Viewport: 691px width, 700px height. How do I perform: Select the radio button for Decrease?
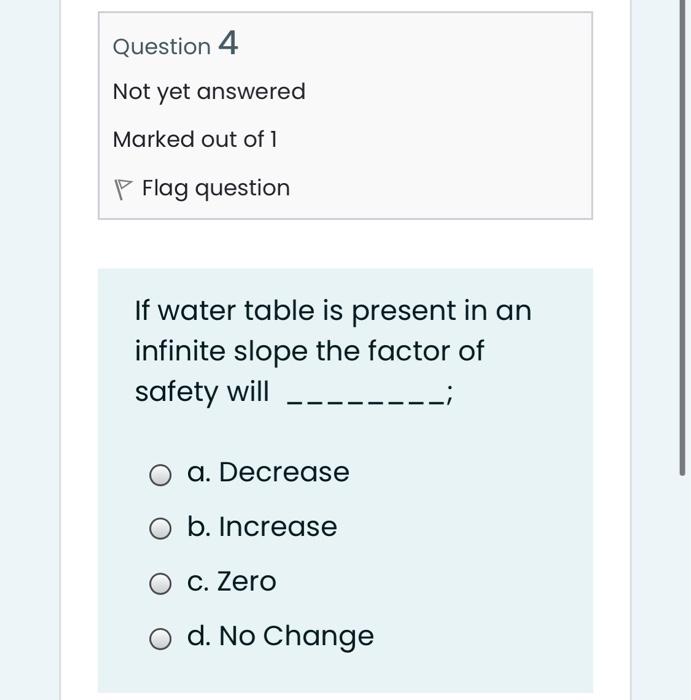click(x=160, y=474)
